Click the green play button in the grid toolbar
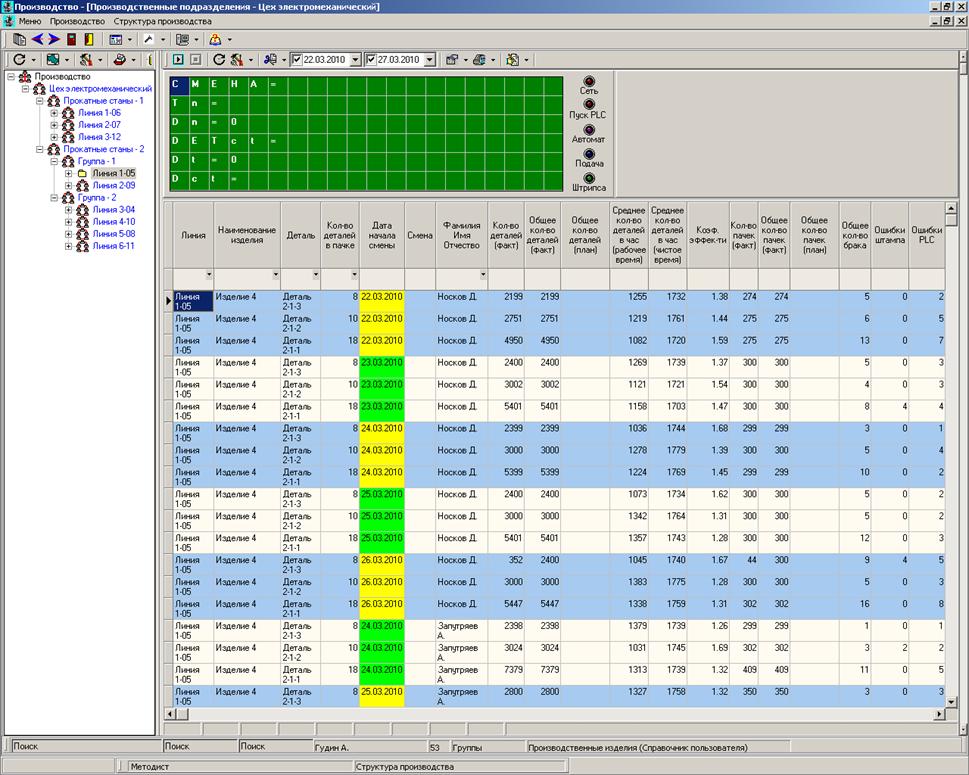The width and height of the screenshot is (969, 775). [x=178, y=59]
